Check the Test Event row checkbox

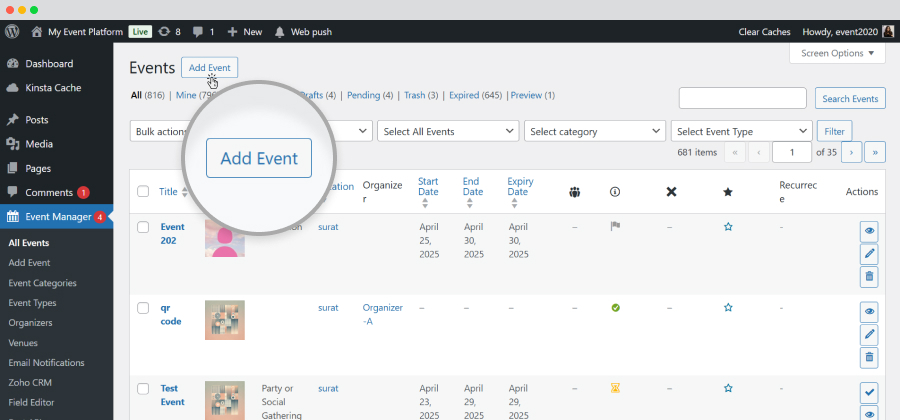pyautogui.click(x=143, y=389)
